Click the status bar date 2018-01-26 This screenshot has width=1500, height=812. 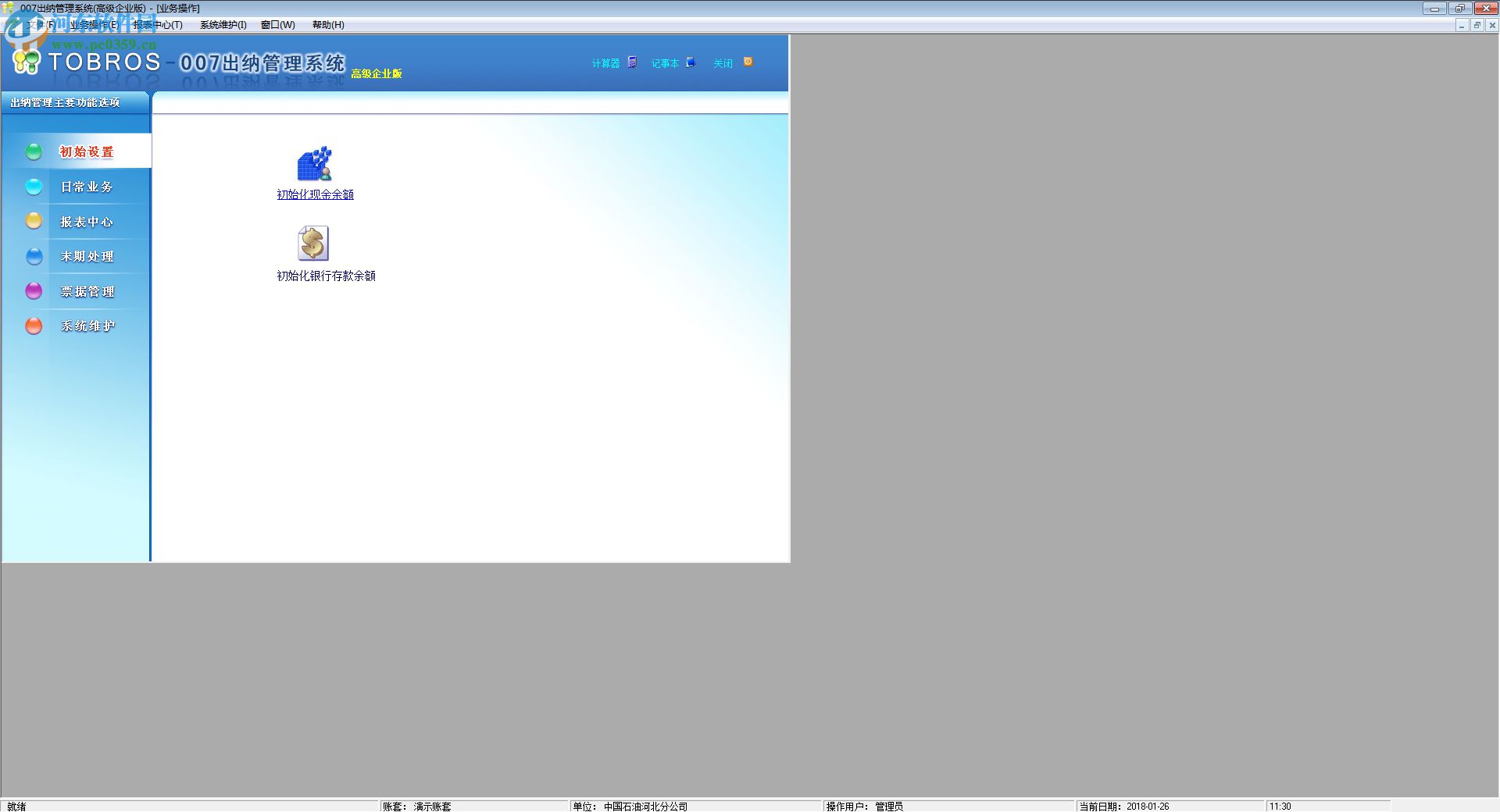coord(1148,807)
